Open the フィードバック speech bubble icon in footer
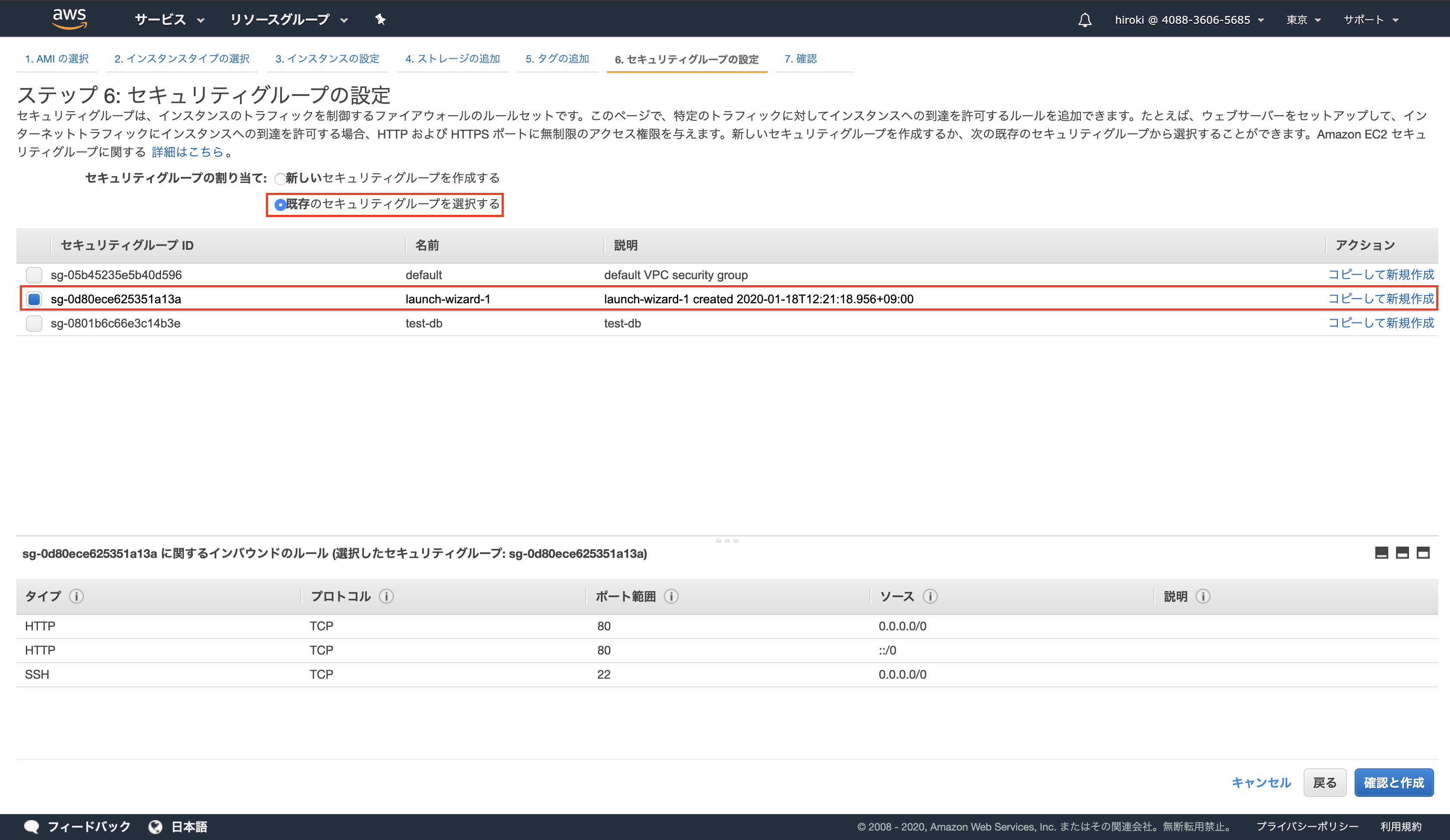Image resolution: width=1450 pixels, height=840 pixels. (32, 826)
